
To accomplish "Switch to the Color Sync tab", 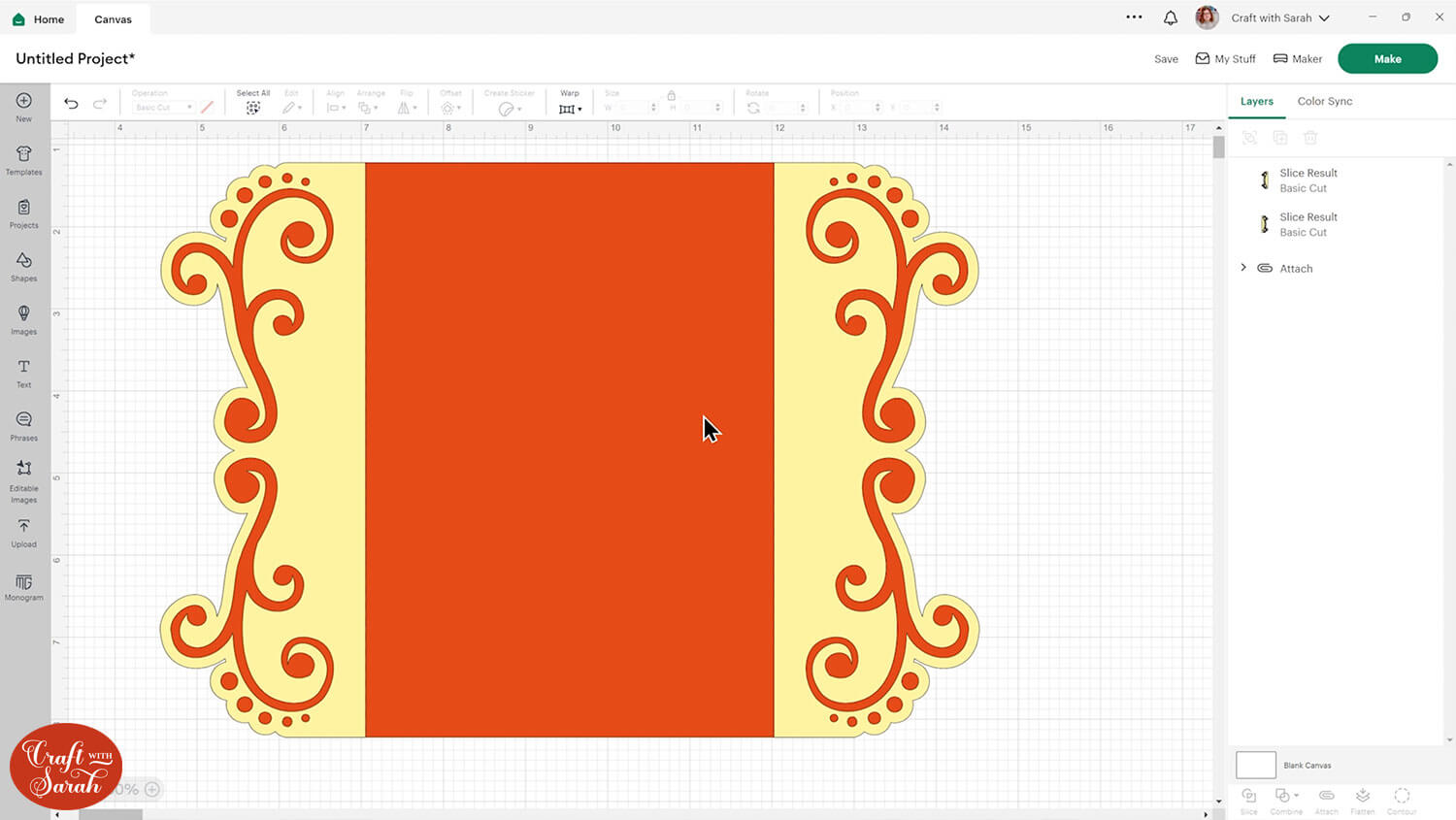I will coord(1324,101).
